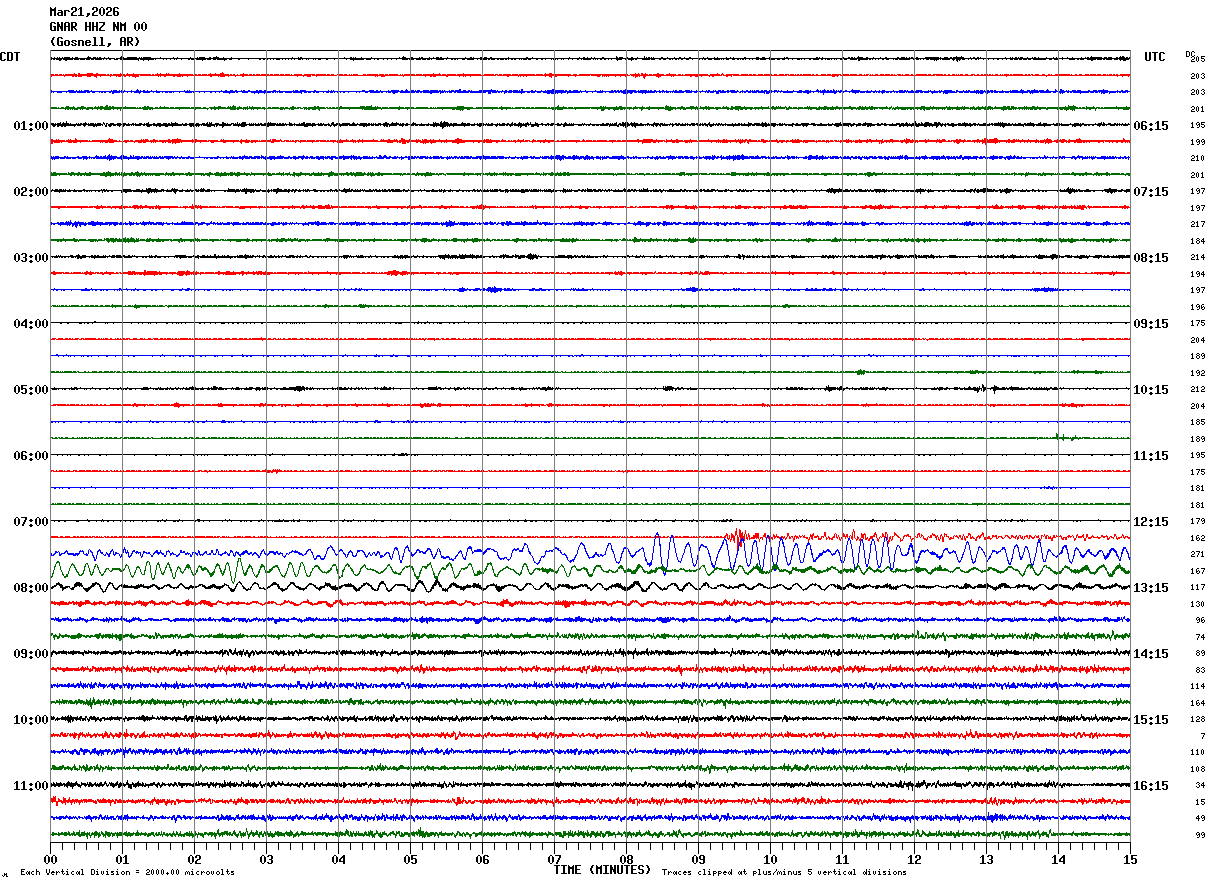Select the 09:00 CDT time label

coord(31,654)
